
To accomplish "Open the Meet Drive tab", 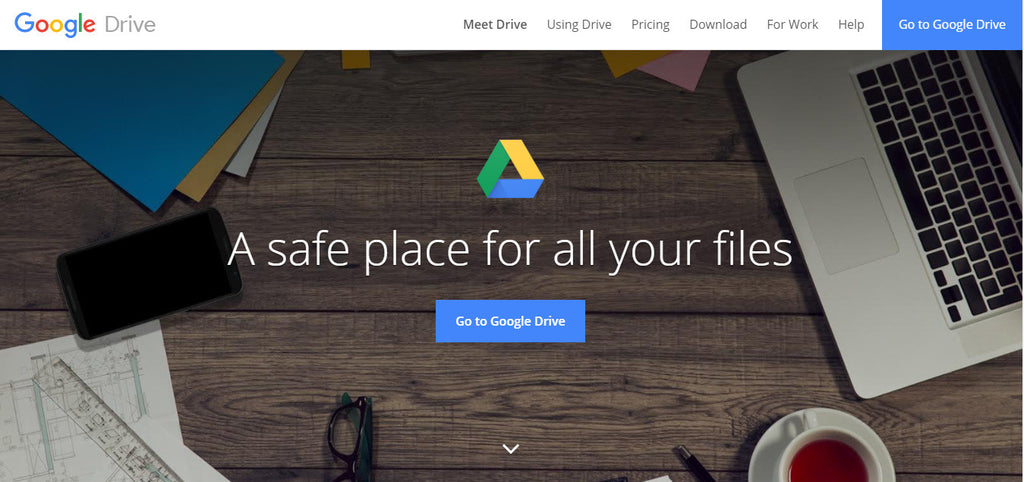I will (x=495, y=25).
